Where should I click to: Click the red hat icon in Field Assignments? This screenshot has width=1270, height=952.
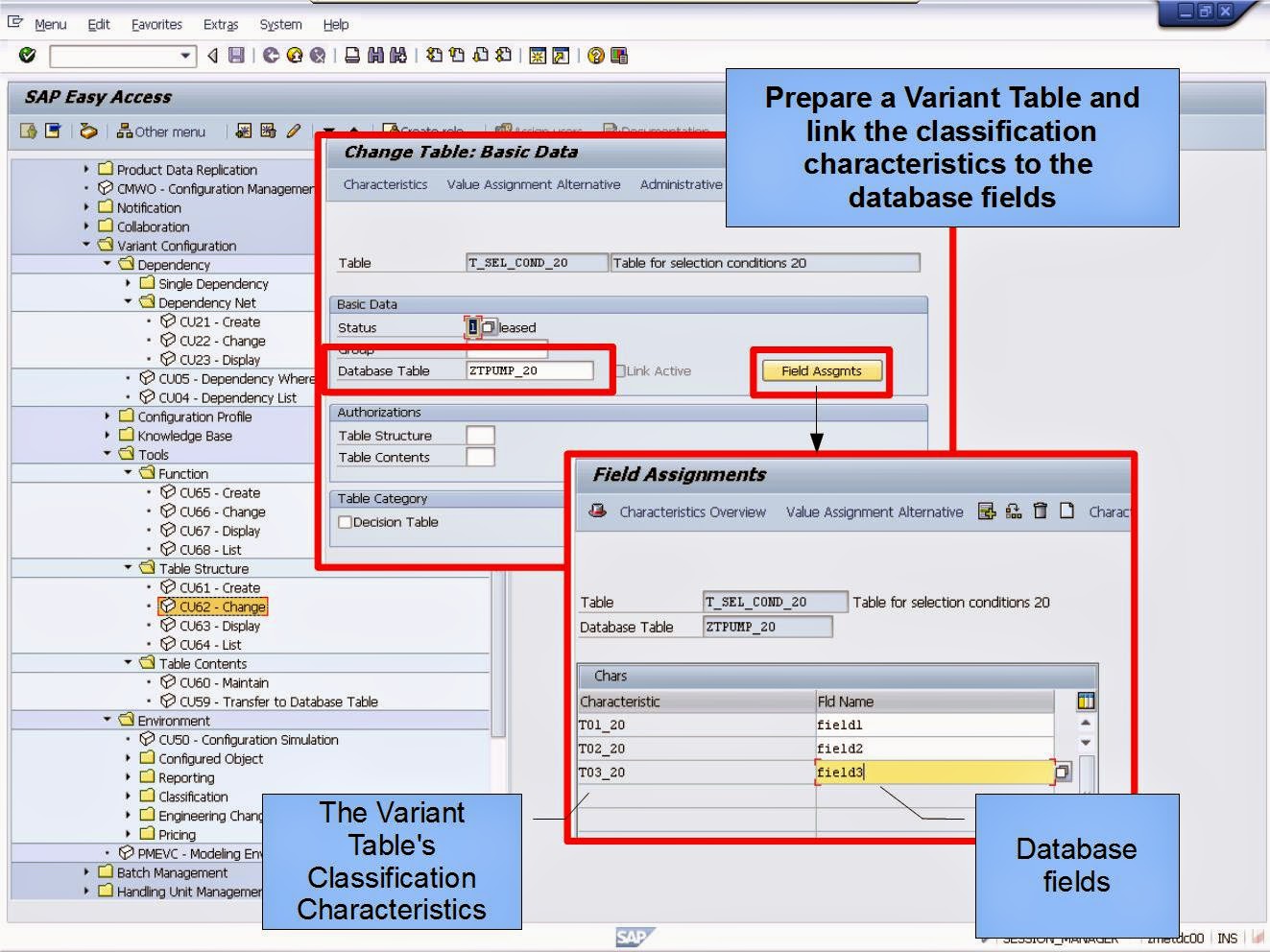click(597, 512)
